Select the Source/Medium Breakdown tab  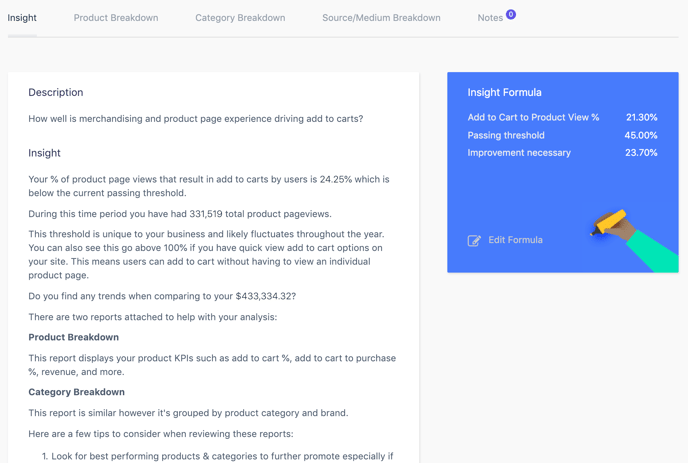click(381, 18)
